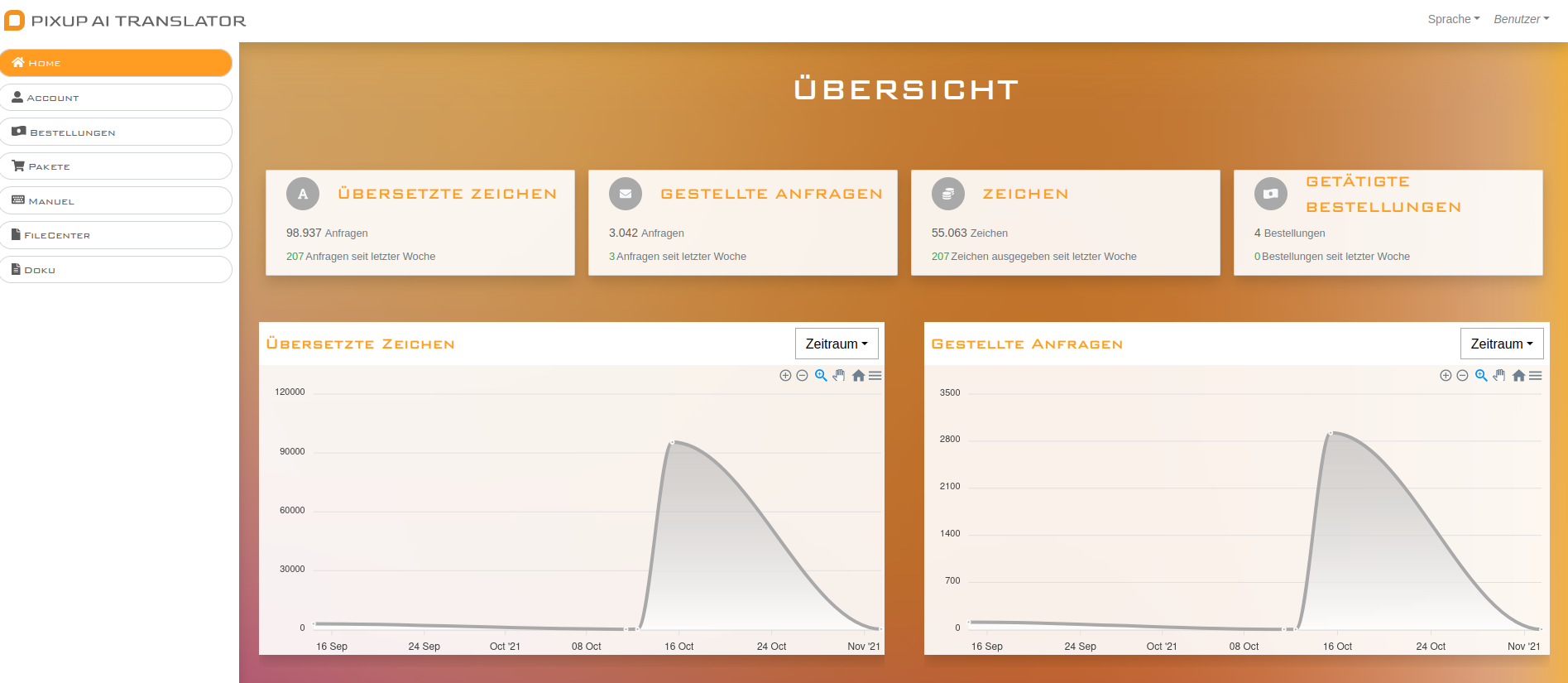
Task: Select magnifier selection zoom on Übersetzte Zeichen chart
Action: point(821,376)
